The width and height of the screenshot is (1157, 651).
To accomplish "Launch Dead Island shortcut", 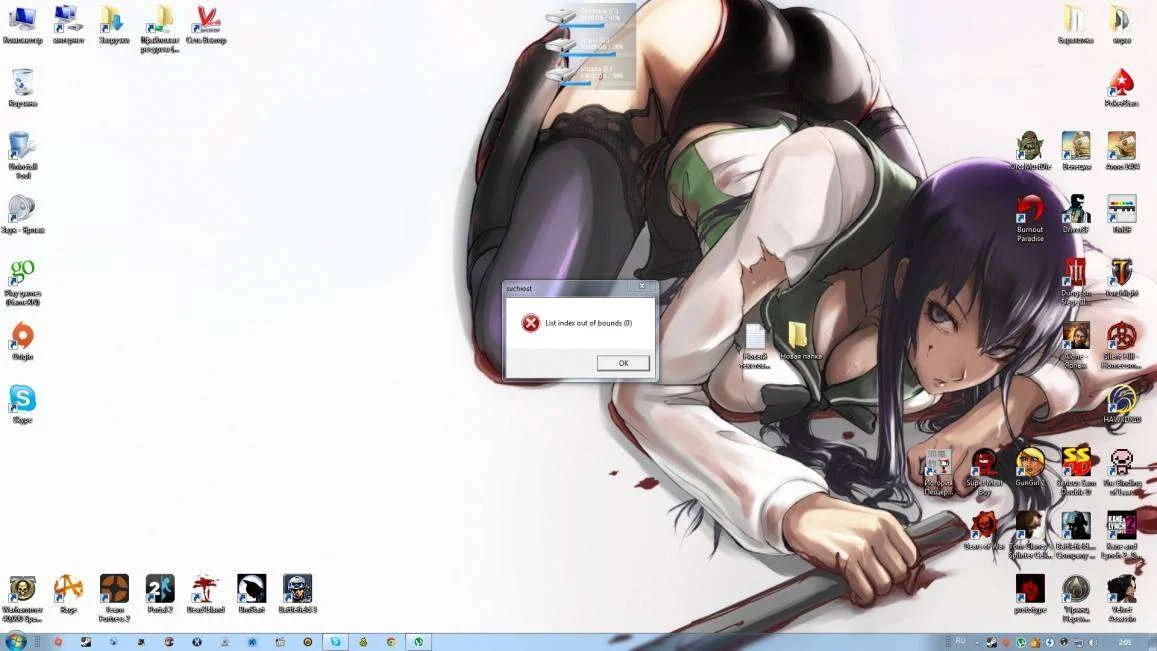I will pos(206,593).
